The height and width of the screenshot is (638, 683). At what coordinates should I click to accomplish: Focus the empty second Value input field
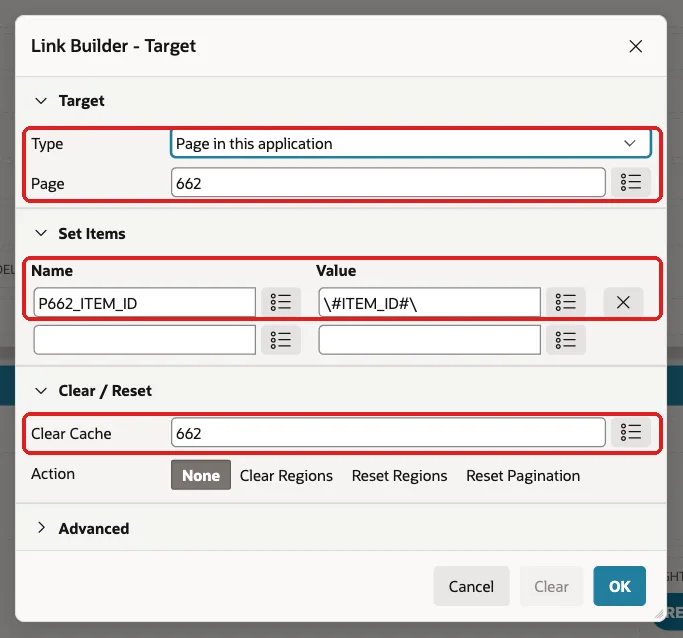coord(429,340)
